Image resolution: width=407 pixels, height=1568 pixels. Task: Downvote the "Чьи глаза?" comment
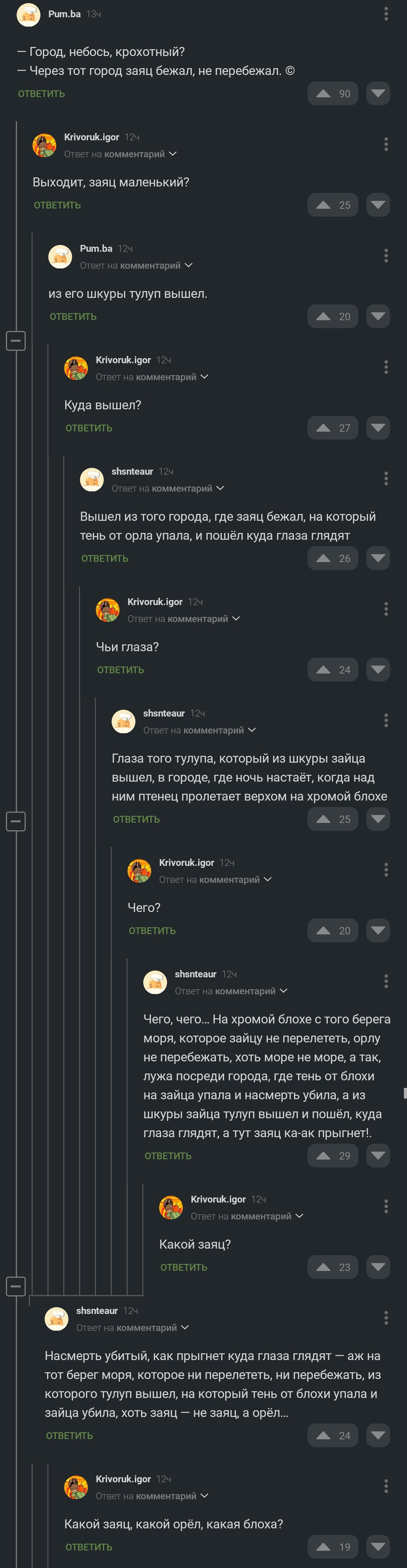click(378, 670)
